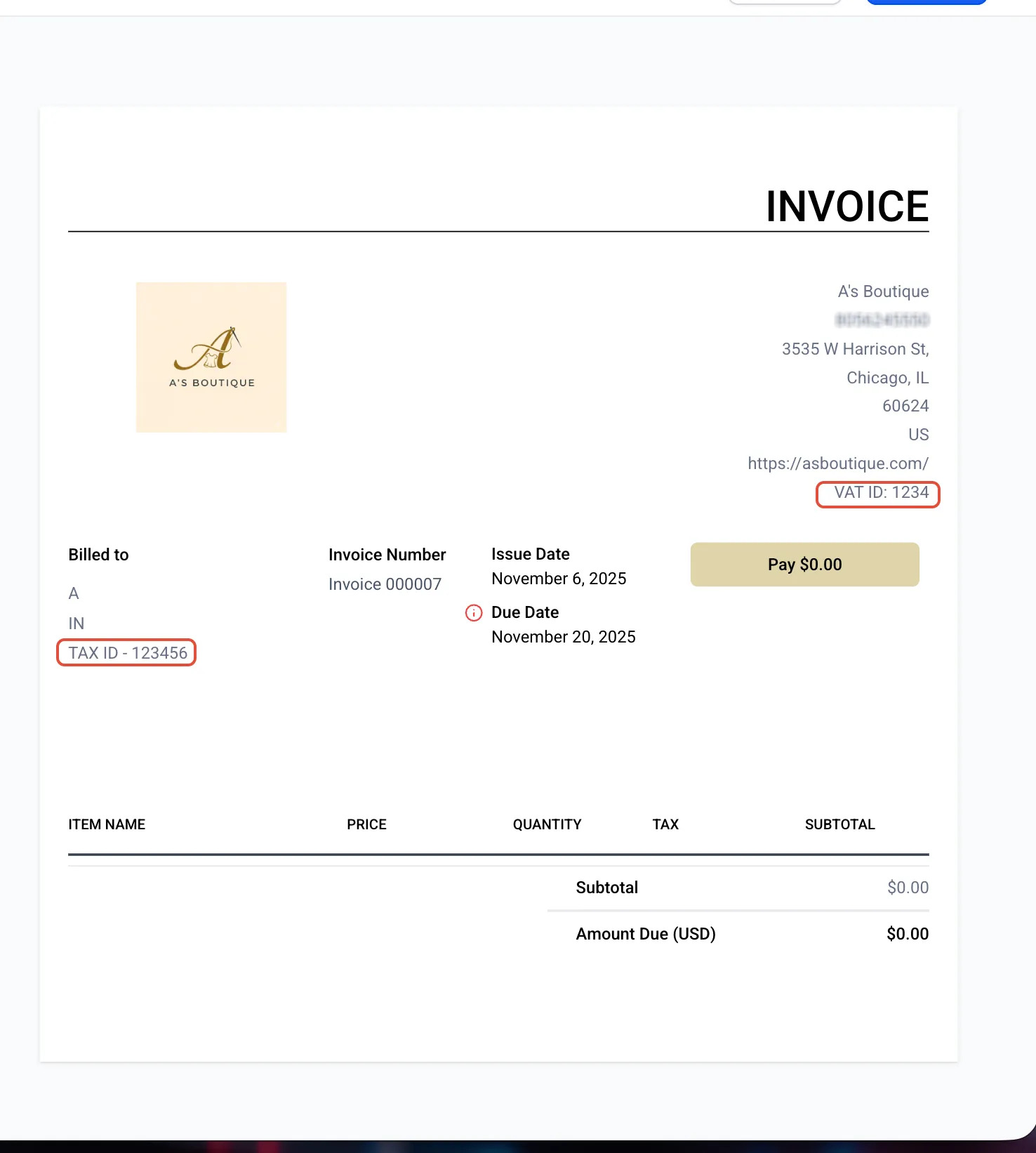This screenshot has width=1036, height=1153.
Task: Click the ITEM NAME column header
Action: point(107,824)
